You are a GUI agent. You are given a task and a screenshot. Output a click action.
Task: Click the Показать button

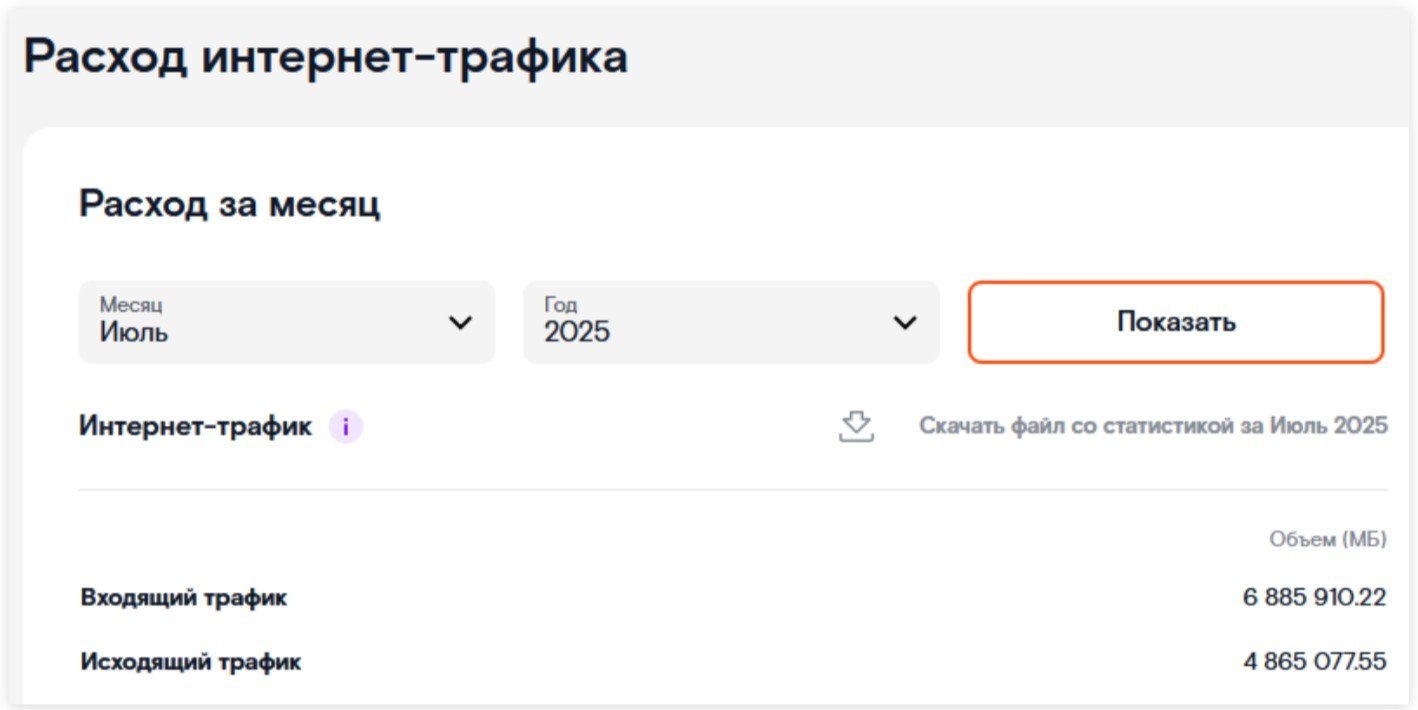point(1176,322)
